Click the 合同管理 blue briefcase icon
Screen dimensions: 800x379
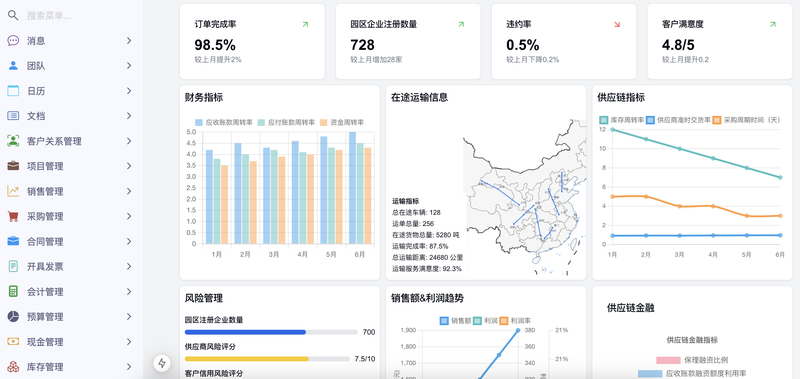pyautogui.click(x=13, y=241)
